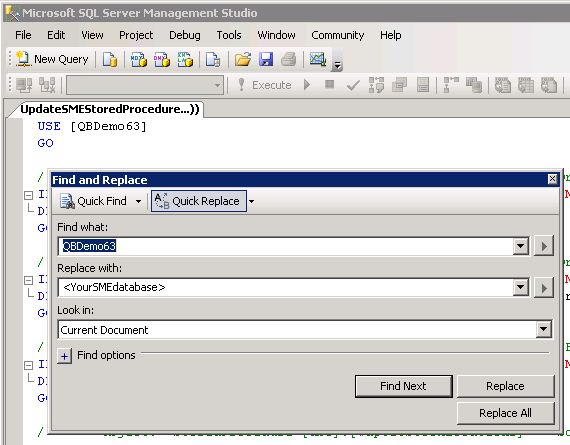The image size is (570, 445).
Task: Click [QBDemo63] text in the editor
Action: pyautogui.click(x=108, y=126)
